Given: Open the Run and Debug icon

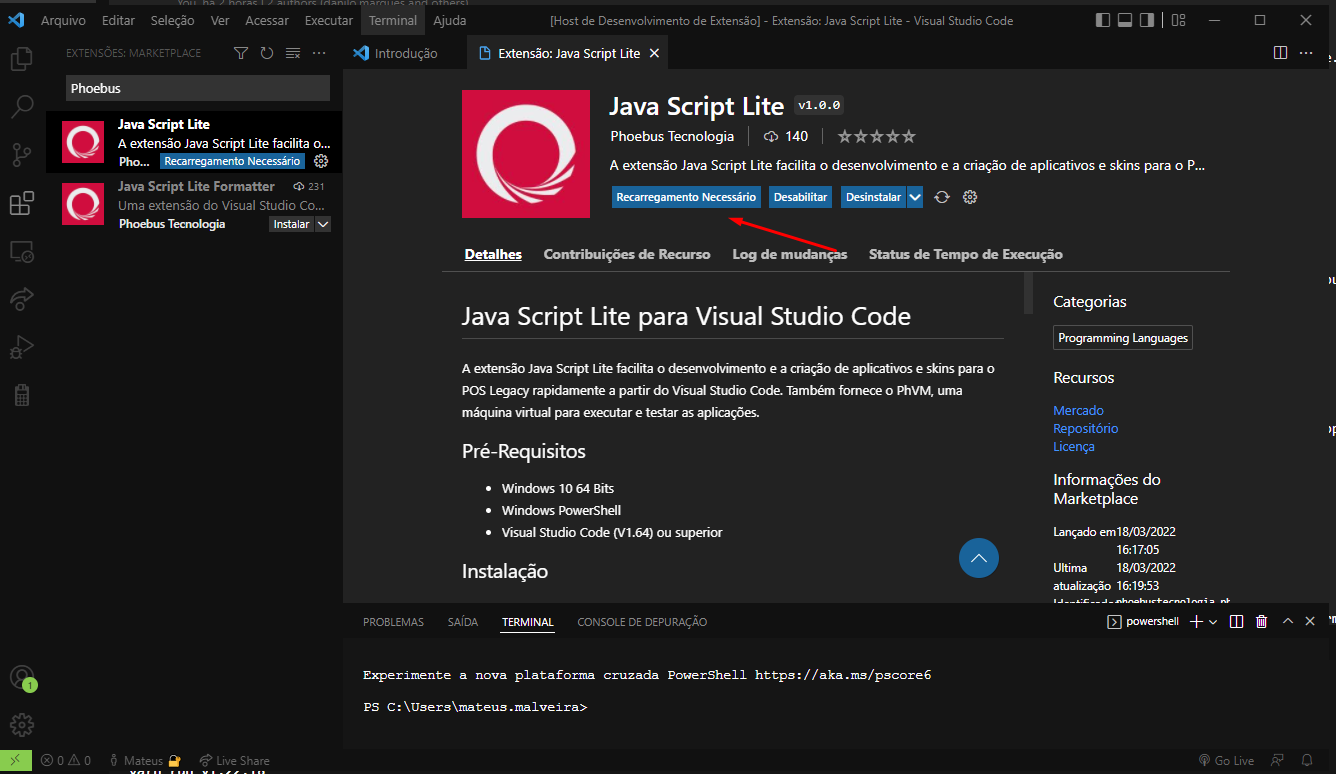Looking at the screenshot, I should (x=22, y=347).
